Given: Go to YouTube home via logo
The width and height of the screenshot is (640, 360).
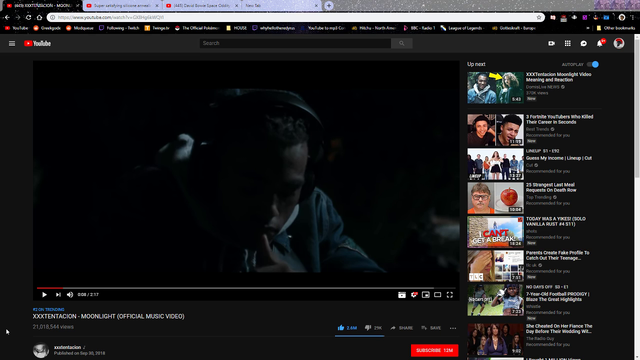Looking at the screenshot, I should tap(37, 43).
